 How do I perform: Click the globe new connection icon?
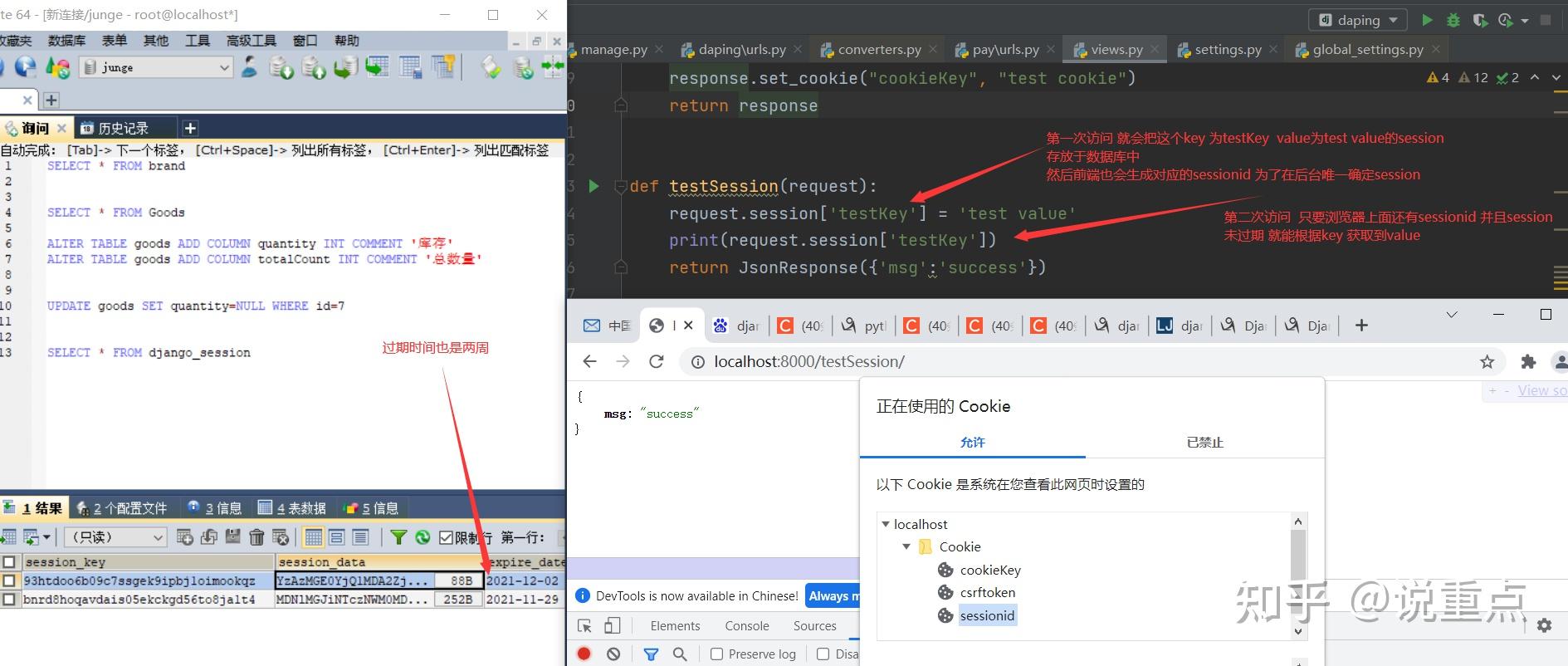tap(26, 67)
